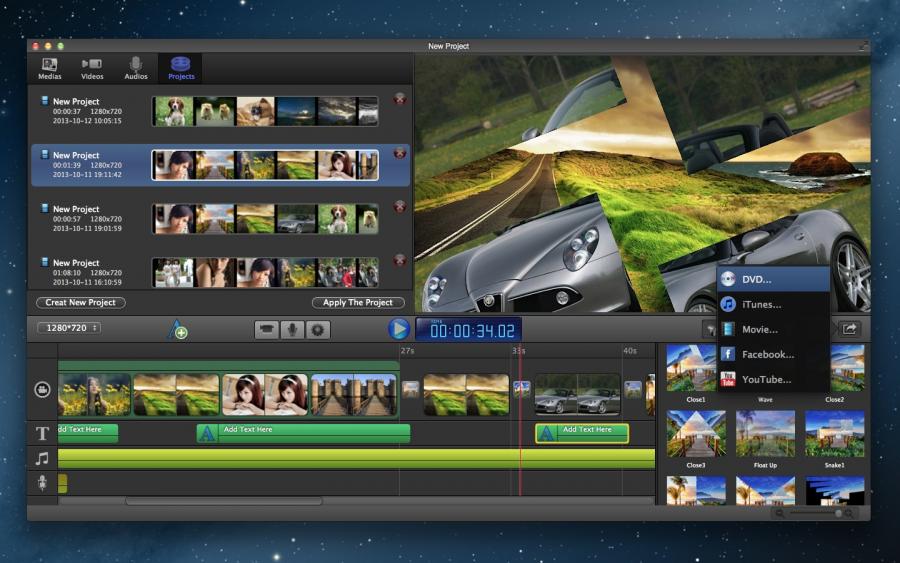Click thumbnail strip of 00:00:57 project
Screen dimensions: 900x563
click(x=265, y=219)
